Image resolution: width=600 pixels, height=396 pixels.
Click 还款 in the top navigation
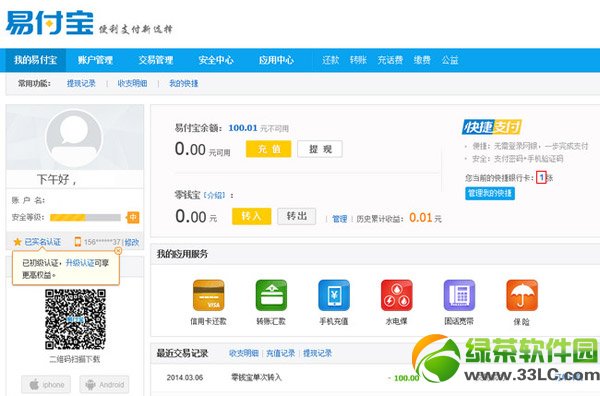tap(331, 60)
